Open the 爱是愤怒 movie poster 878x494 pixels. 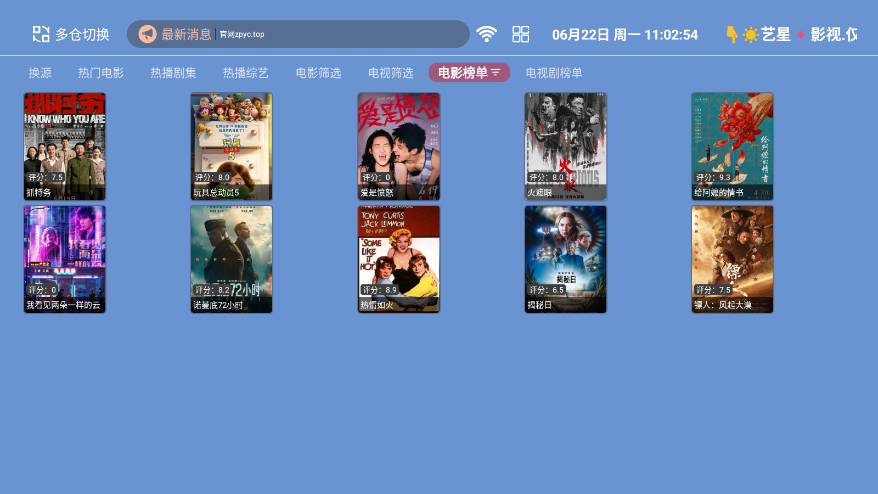click(x=399, y=146)
